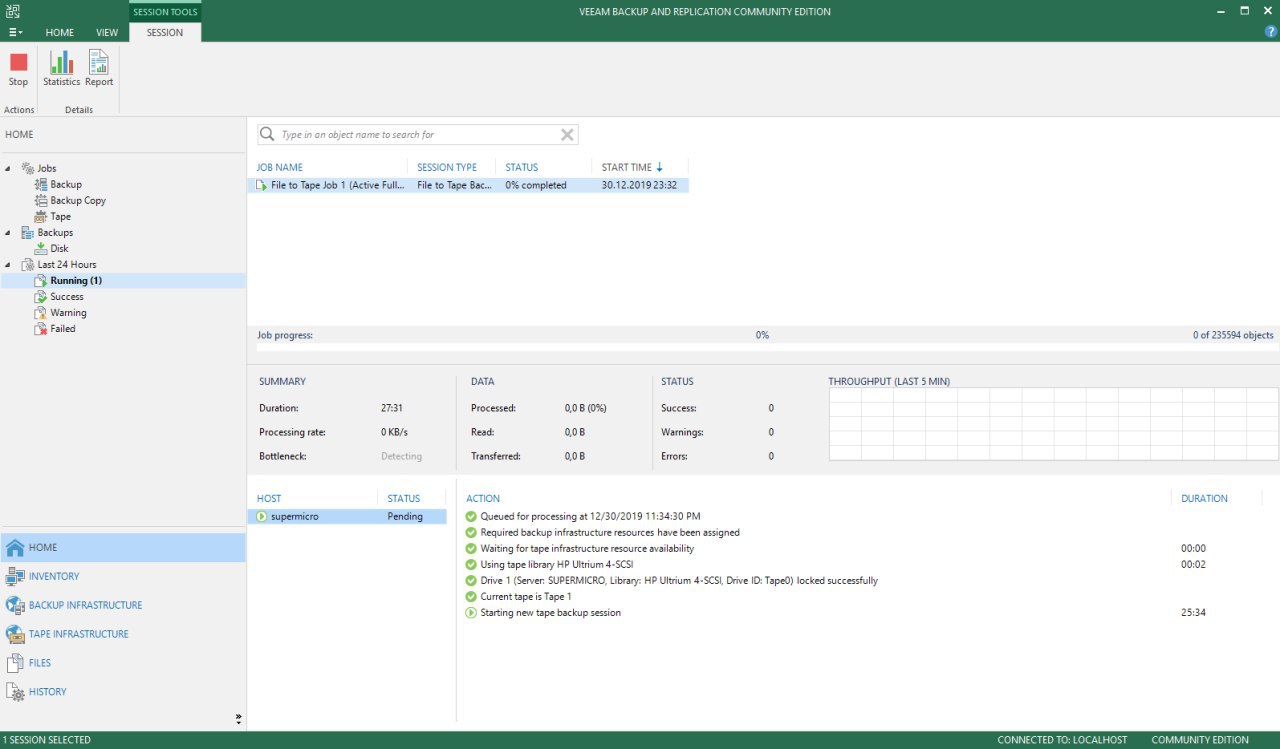Open the session Report

(x=99, y=70)
